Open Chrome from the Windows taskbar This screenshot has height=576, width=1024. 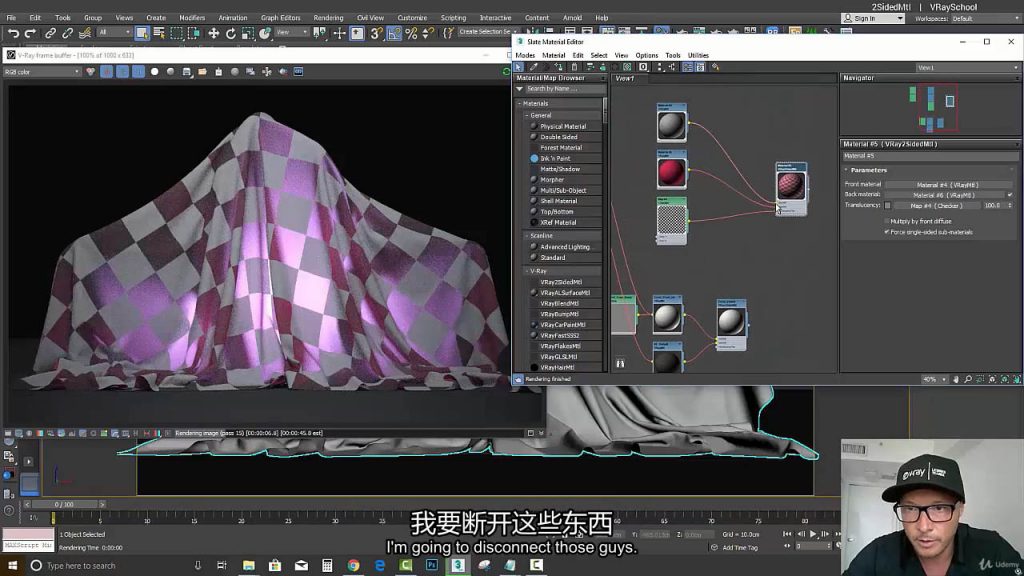tap(353, 566)
